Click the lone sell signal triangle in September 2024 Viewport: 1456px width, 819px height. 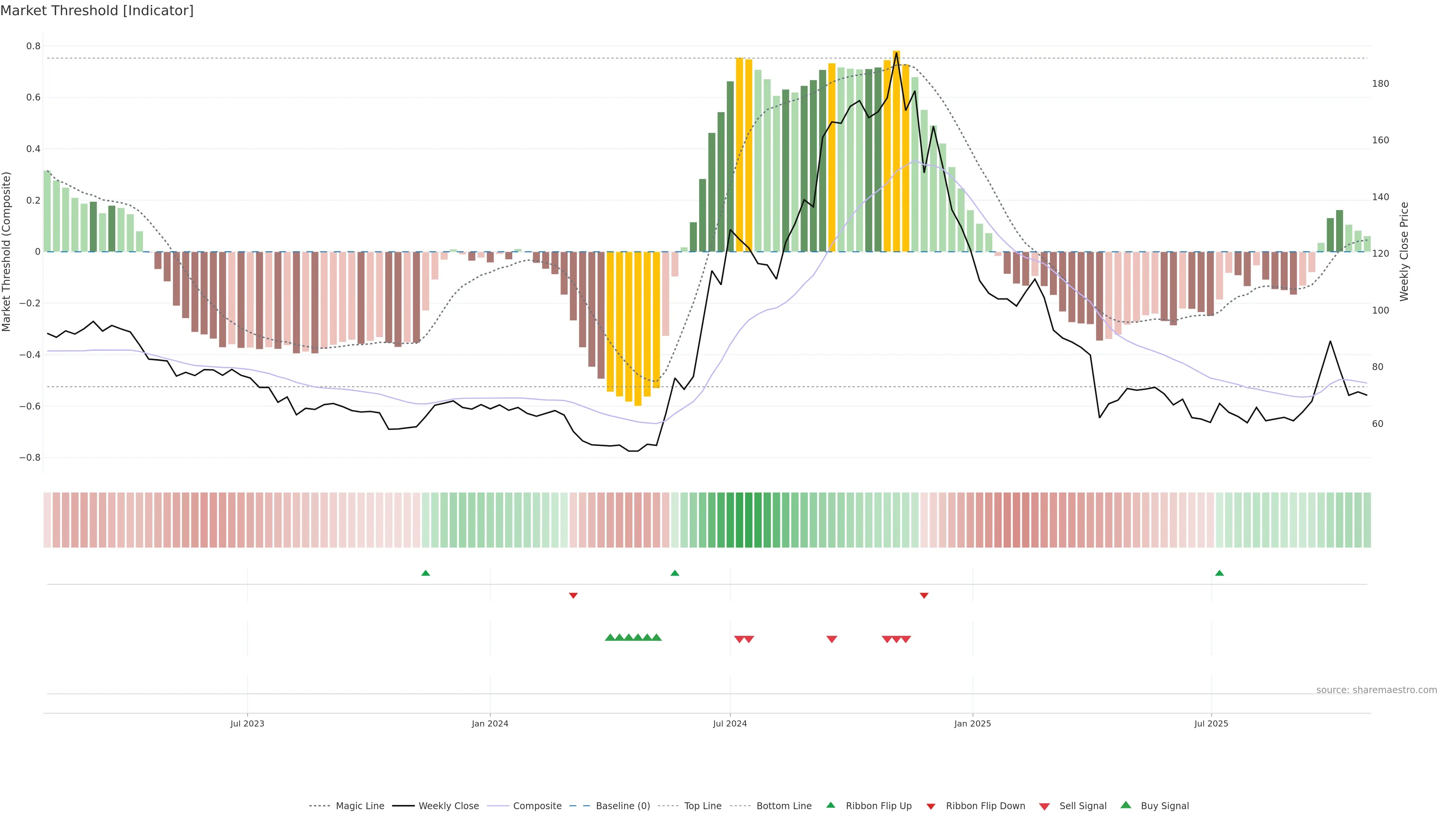tap(832, 639)
